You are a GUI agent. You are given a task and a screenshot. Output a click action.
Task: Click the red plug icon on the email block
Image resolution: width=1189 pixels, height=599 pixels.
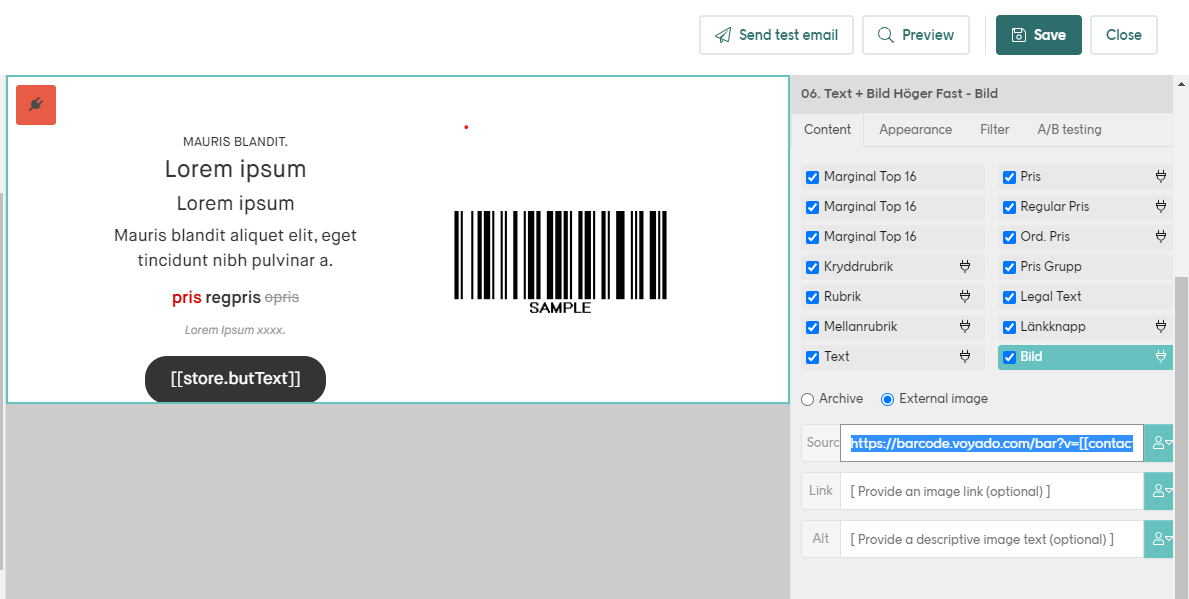click(36, 104)
